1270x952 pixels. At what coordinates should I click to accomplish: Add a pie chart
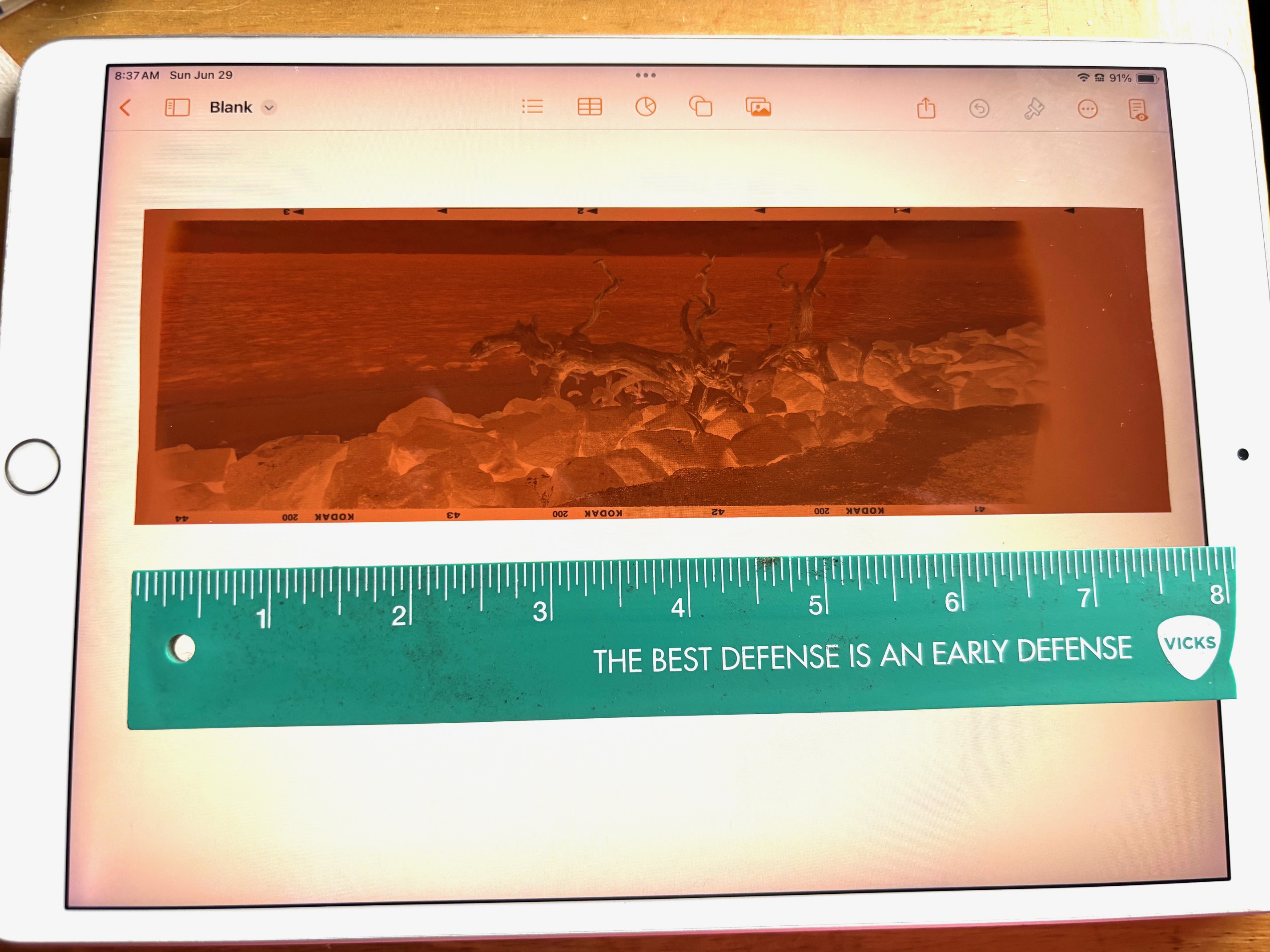[x=645, y=107]
